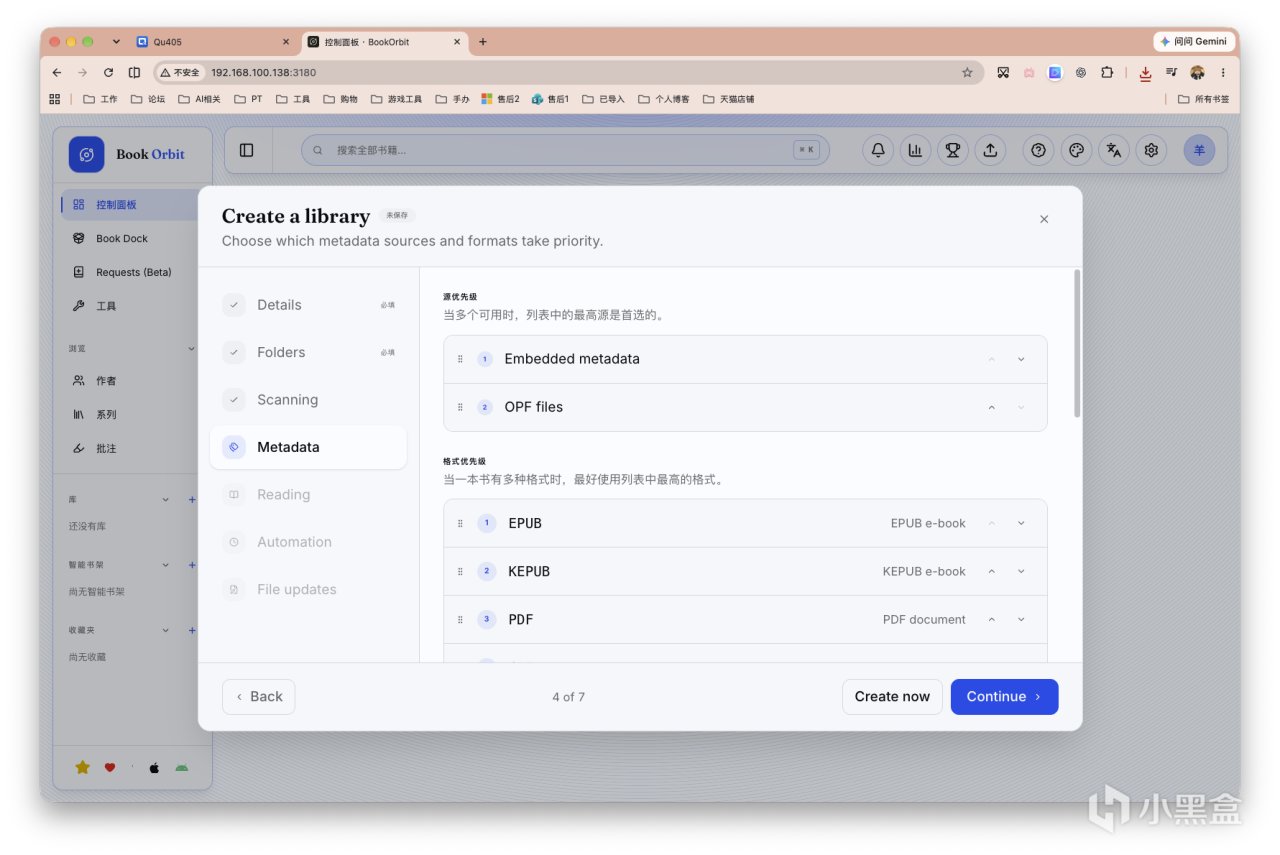Click the Android icon in sidebar footer
This screenshot has width=1280, height=855.
pyautogui.click(x=181, y=768)
